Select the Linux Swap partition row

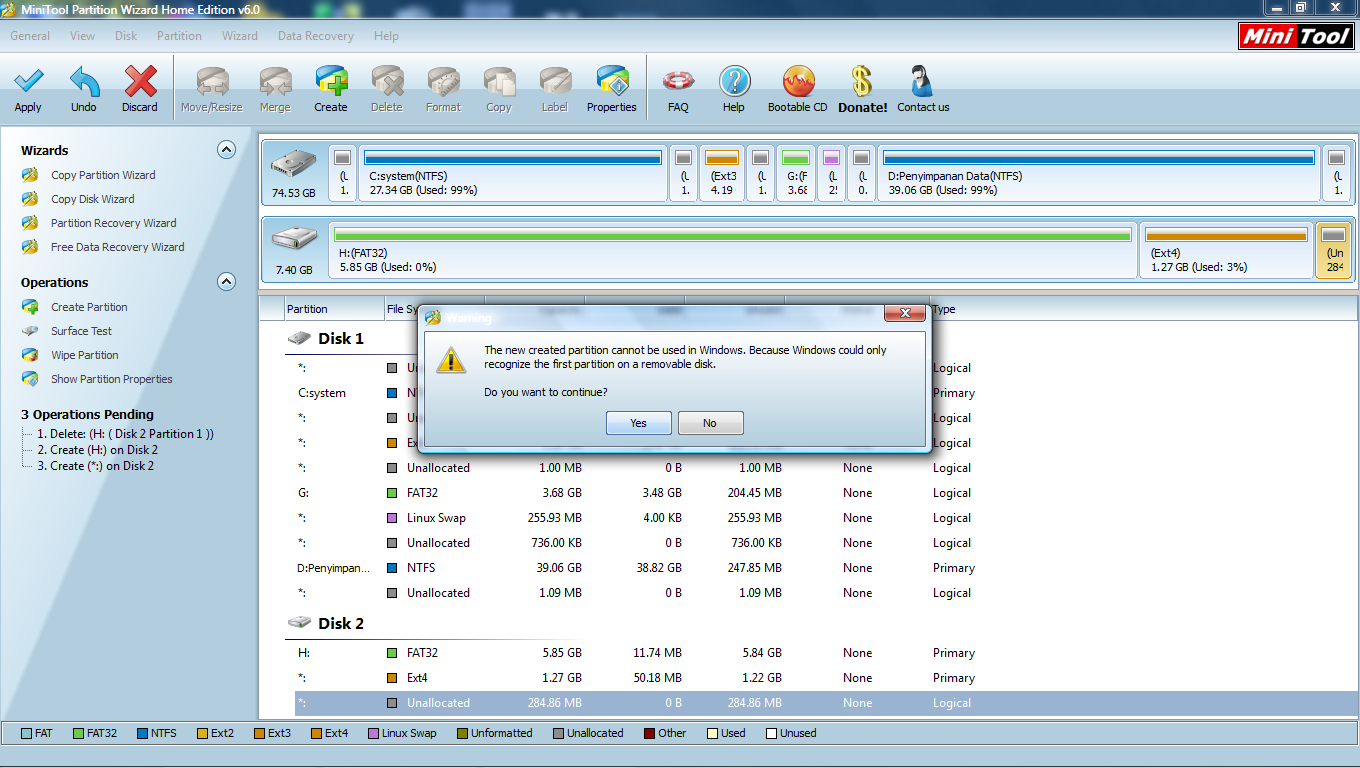pos(826,518)
